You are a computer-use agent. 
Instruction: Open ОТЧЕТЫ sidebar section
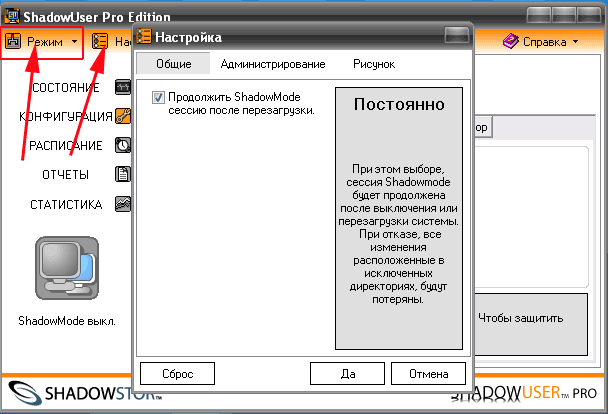tap(66, 175)
